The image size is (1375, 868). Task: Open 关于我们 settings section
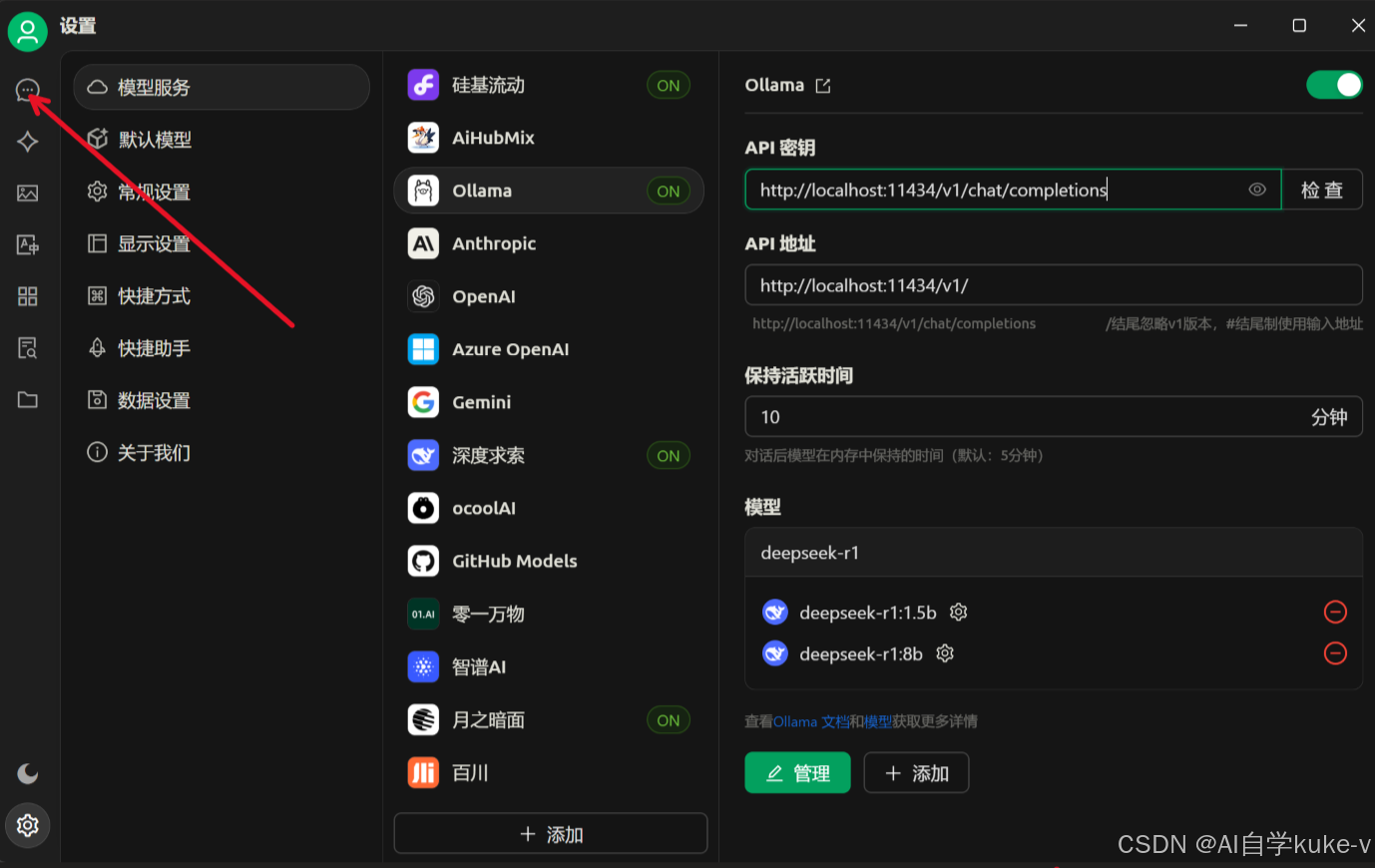[222, 452]
